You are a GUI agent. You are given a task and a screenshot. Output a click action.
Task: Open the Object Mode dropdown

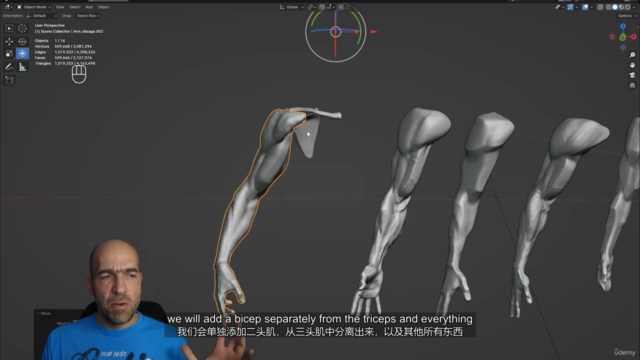(34, 7)
